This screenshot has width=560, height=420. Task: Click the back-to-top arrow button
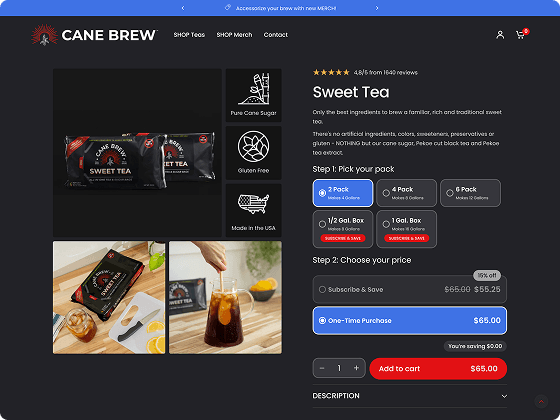[541, 401]
